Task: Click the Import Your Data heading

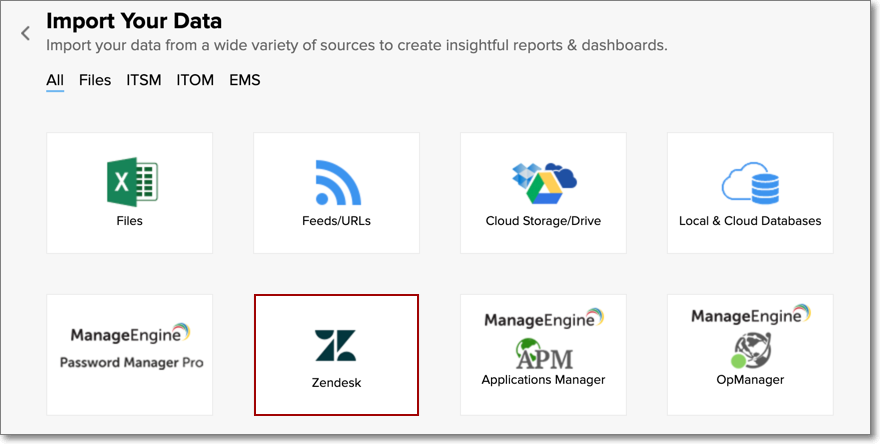Action: 134,21
